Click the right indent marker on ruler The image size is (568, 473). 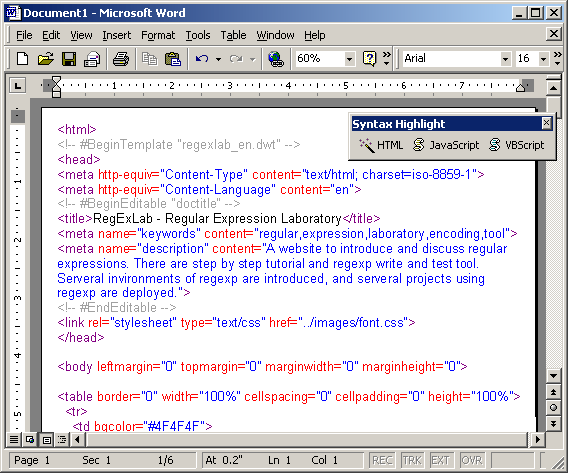(521, 88)
